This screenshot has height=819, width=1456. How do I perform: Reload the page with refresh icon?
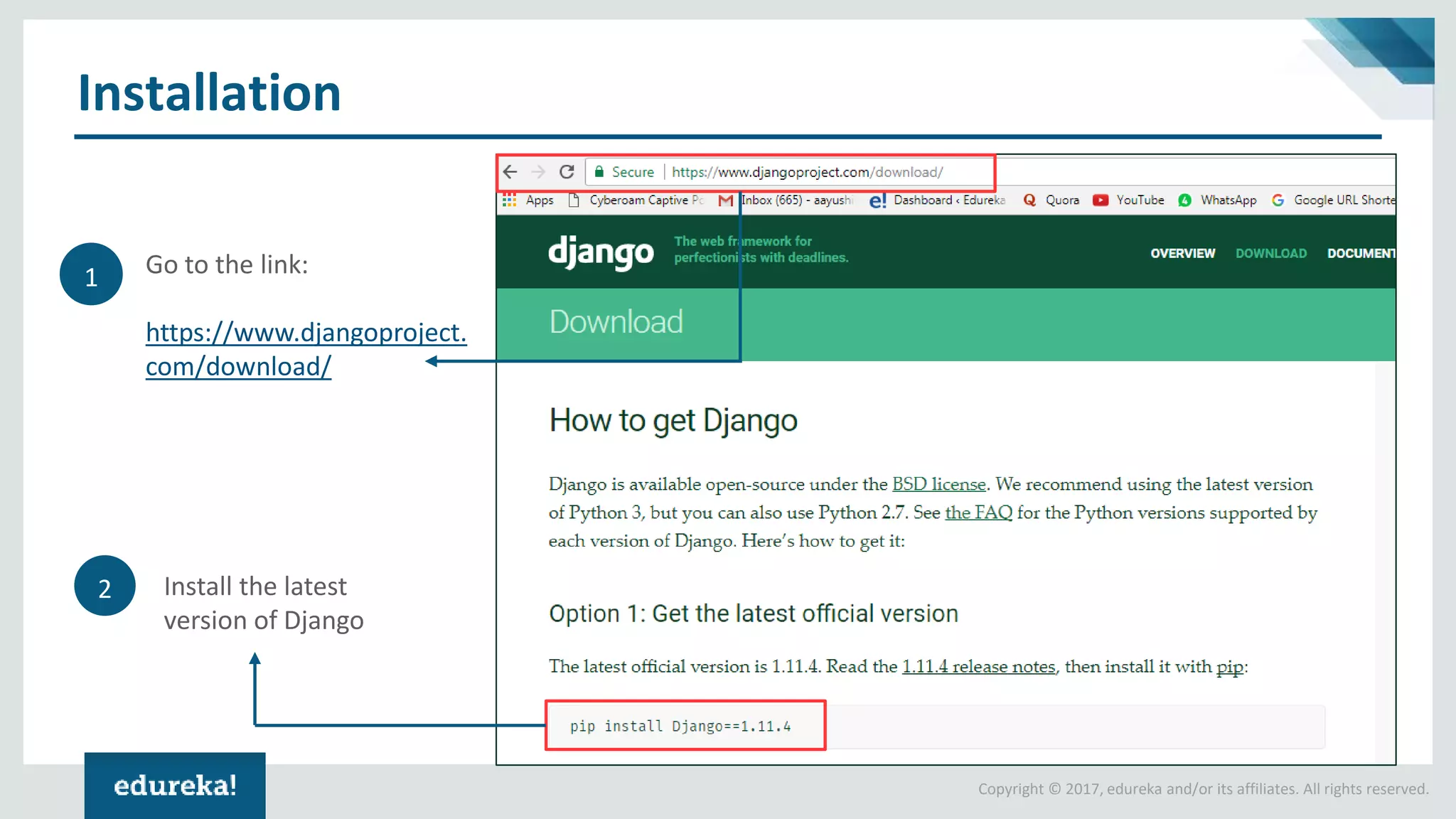(x=567, y=172)
